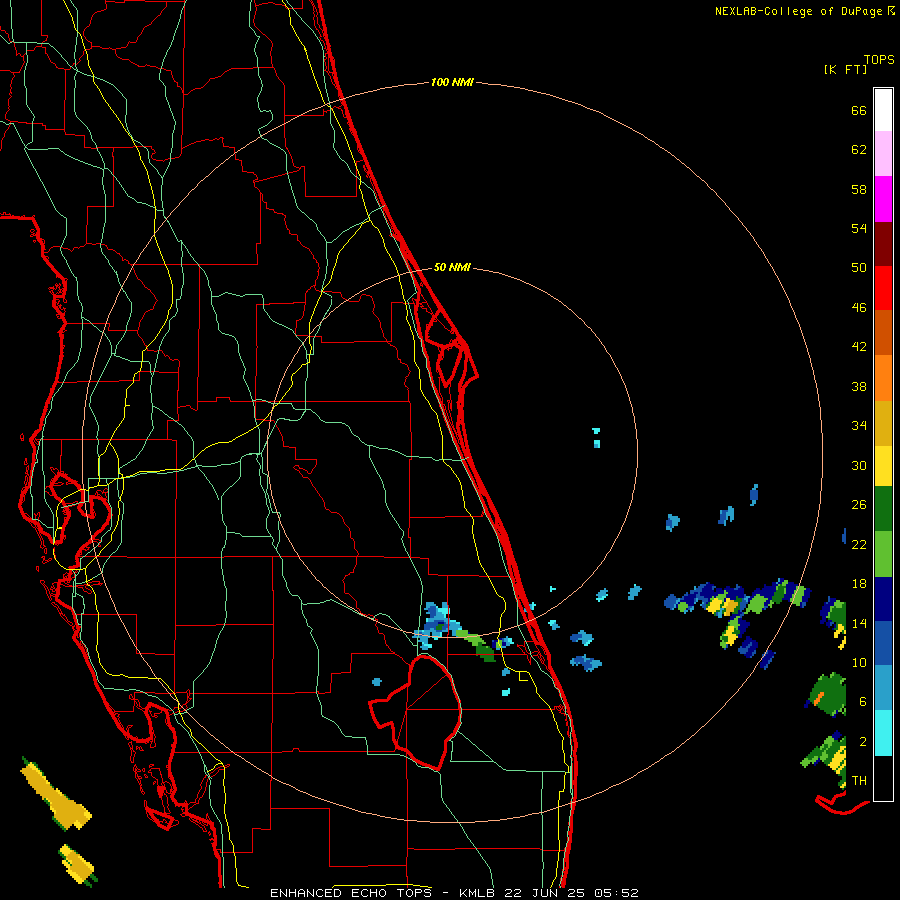This screenshot has height=900, width=900.
Task: Click the '50 NMI' range ring label
Action: point(452,267)
